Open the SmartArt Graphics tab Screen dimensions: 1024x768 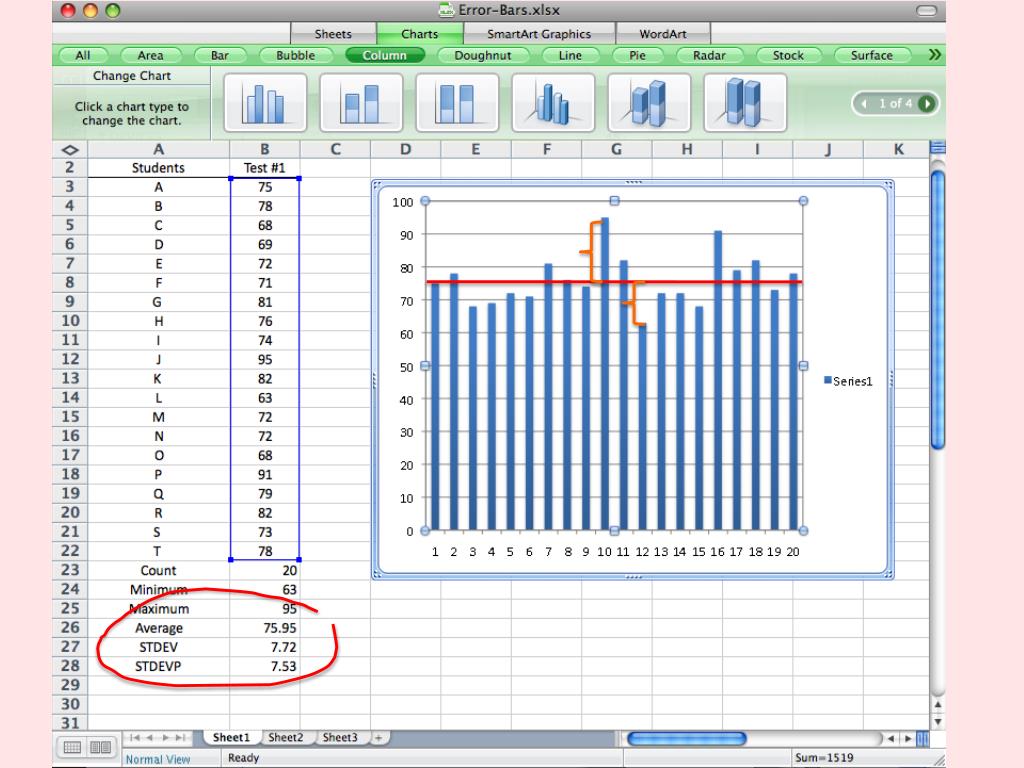(539, 34)
